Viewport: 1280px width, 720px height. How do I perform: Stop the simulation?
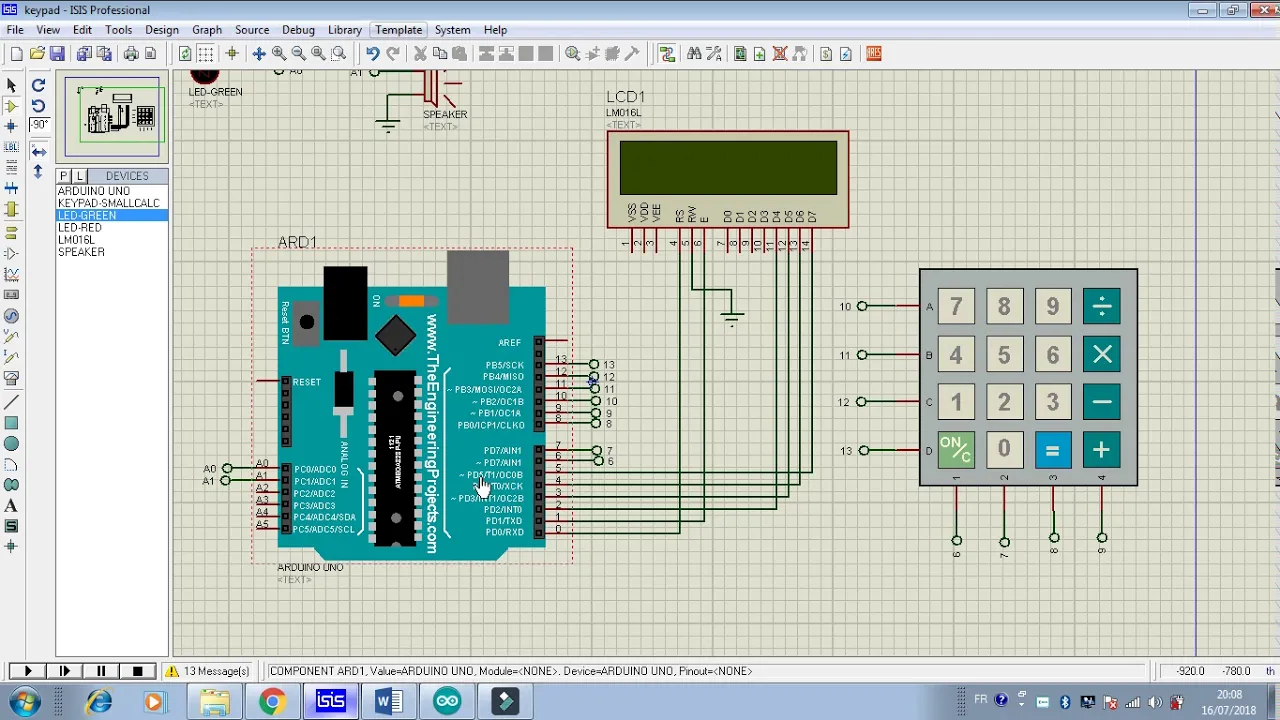(x=137, y=671)
